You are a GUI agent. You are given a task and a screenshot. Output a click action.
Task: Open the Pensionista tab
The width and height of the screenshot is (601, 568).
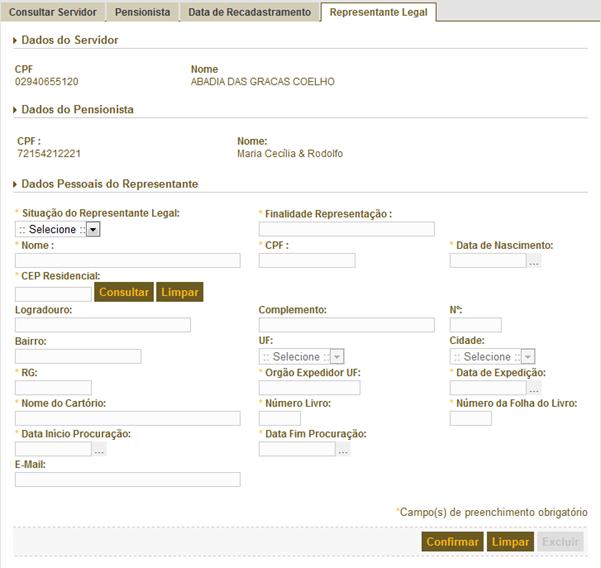click(x=143, y=12)
